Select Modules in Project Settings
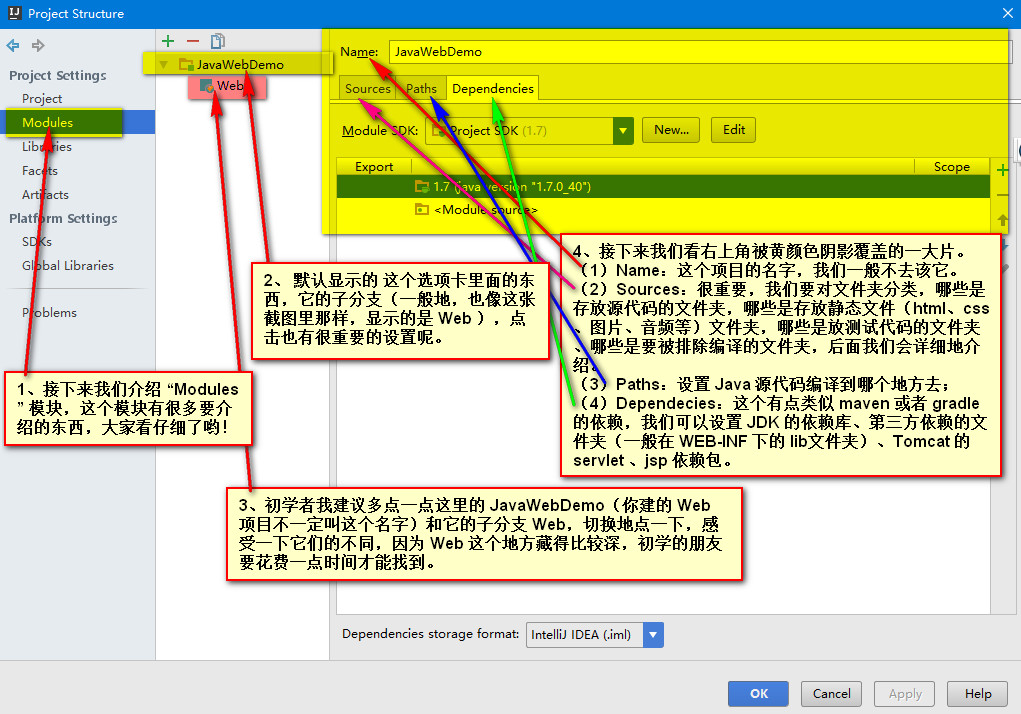Viewport: 1021px width, 714px height. 47,122
